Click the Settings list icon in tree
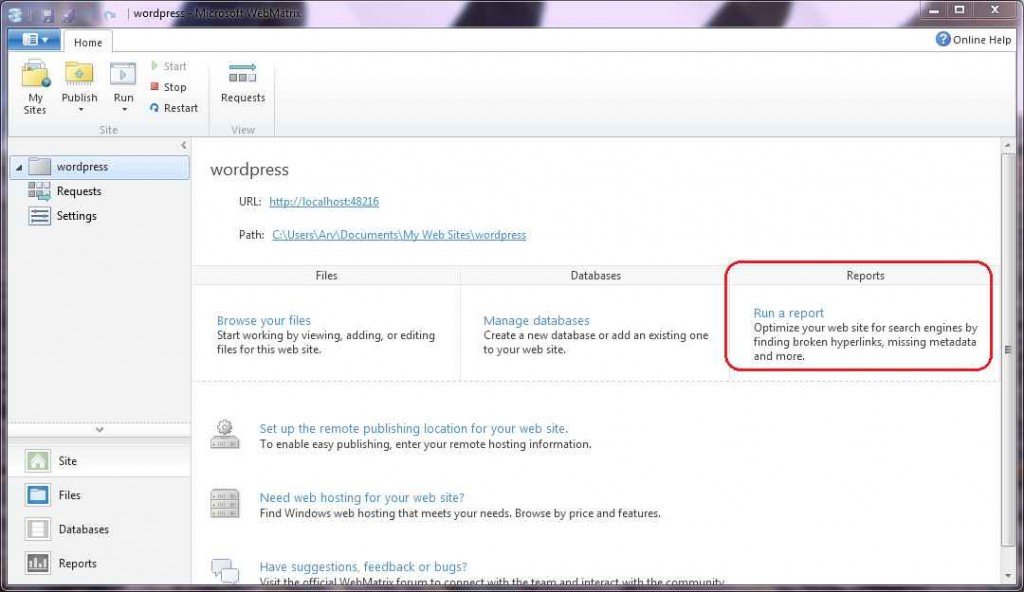Viewport: 1024px width, 592px height. (x=39, y=216)
